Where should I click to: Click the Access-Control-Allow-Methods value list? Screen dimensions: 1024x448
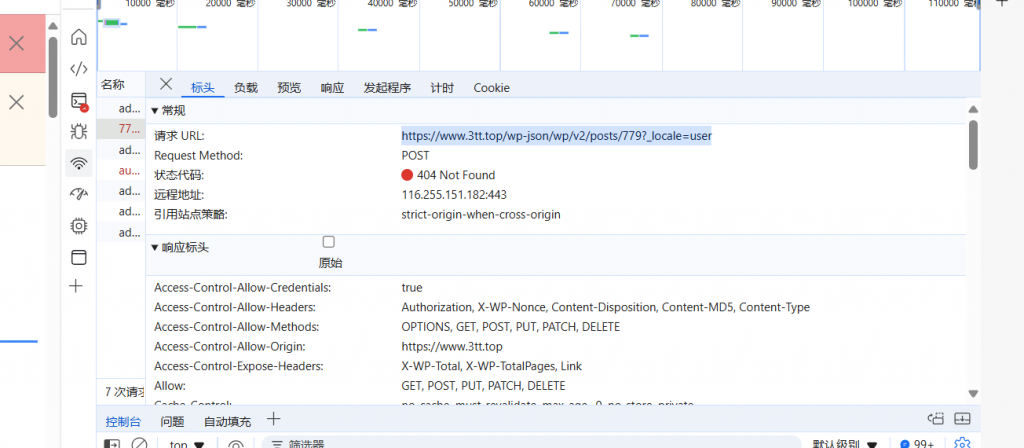511,327
